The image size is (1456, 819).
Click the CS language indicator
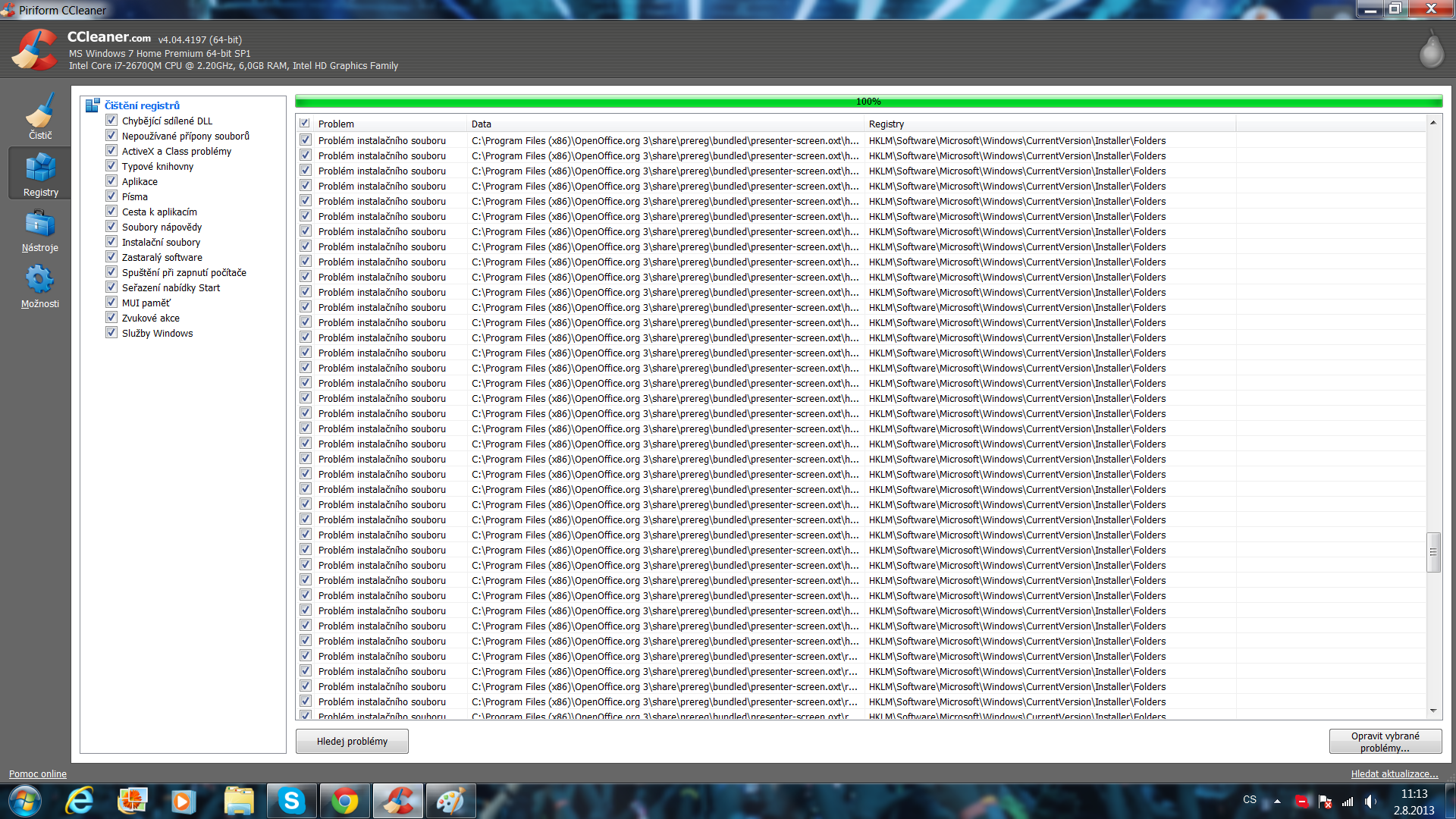point(1250,800)
